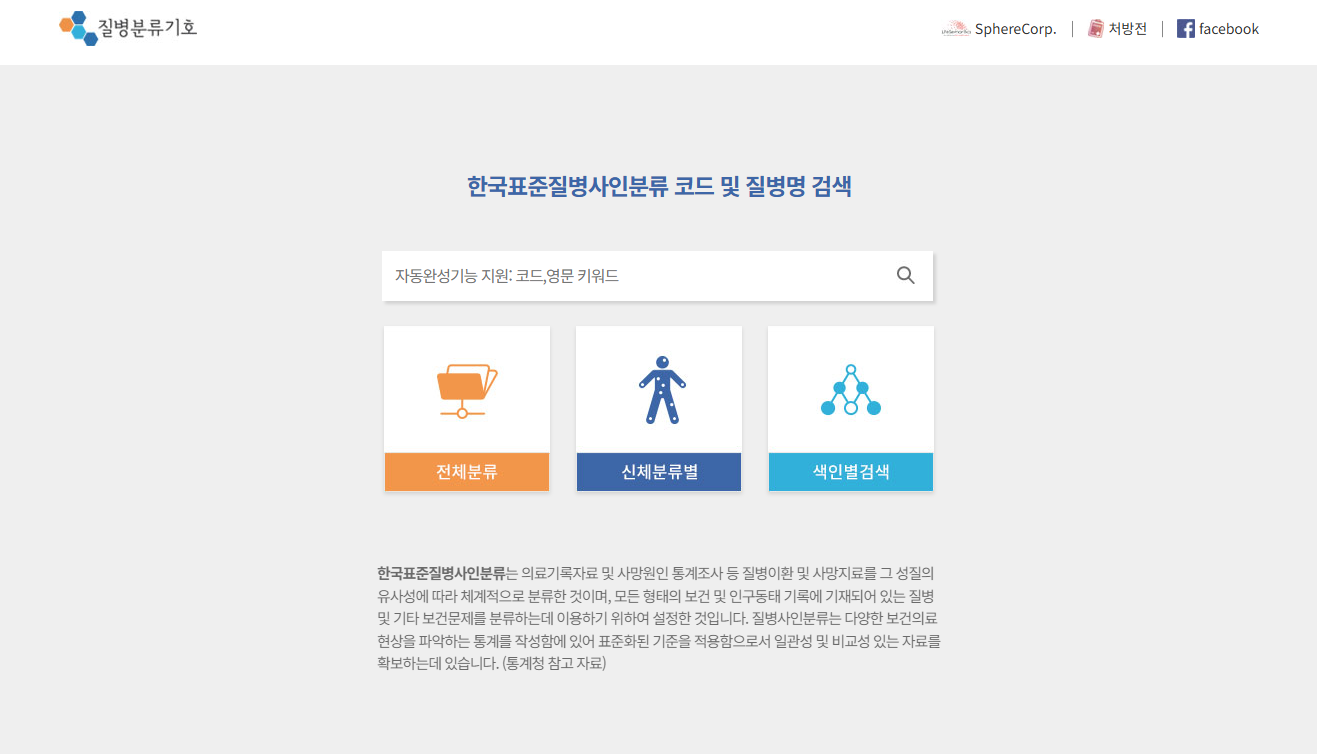
Task: Open the 색인별검색 index search page
Action: pyautogui.click(x=850, y=472)
